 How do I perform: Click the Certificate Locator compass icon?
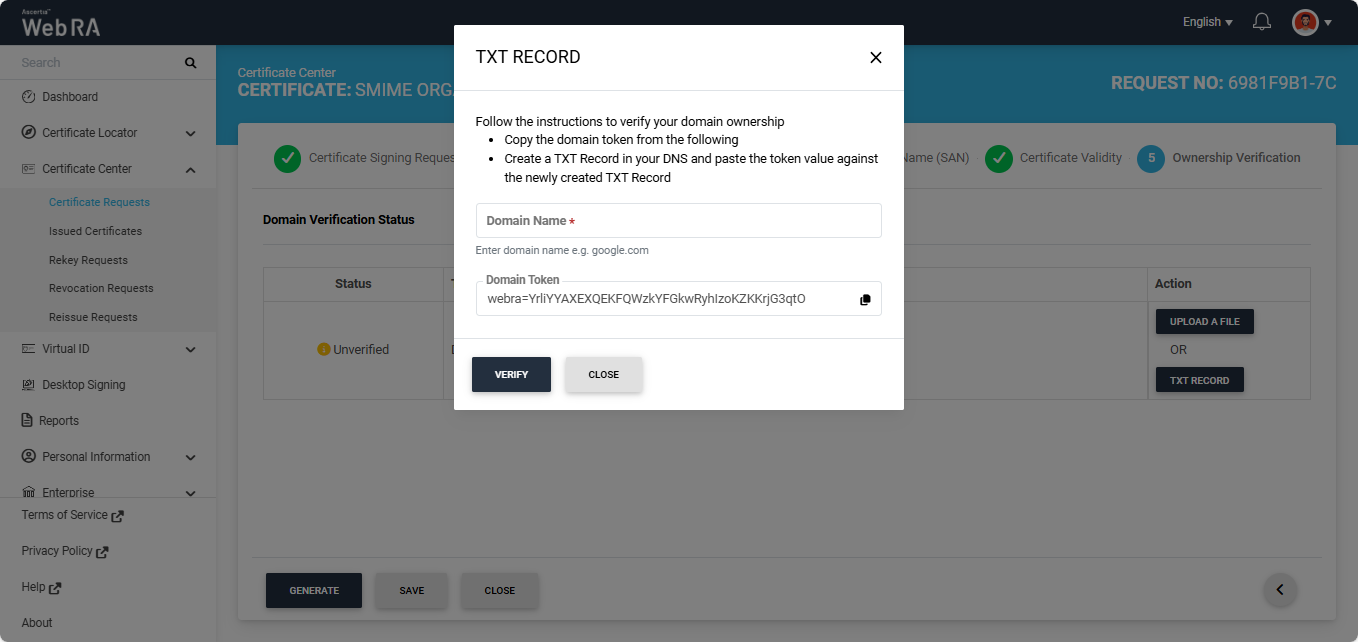point(28,133)
